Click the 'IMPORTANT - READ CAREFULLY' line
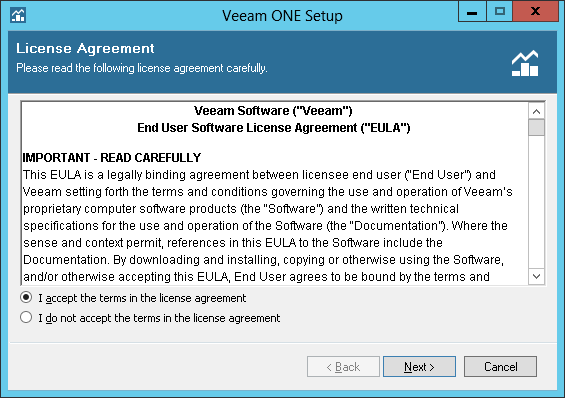The image size is (565, 398). (x=112, y=157)
